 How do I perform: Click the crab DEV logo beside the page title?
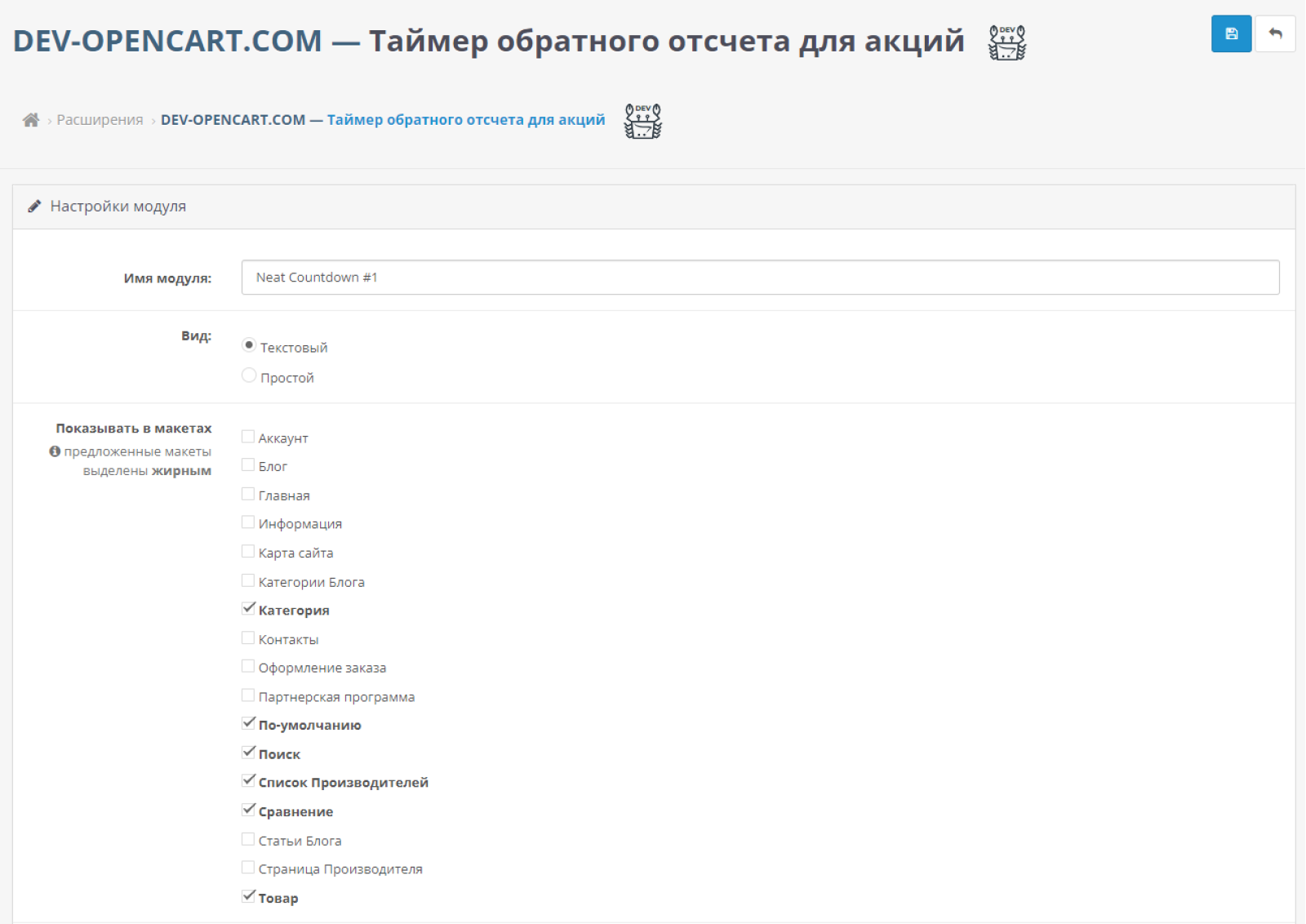coord(1007,42)
